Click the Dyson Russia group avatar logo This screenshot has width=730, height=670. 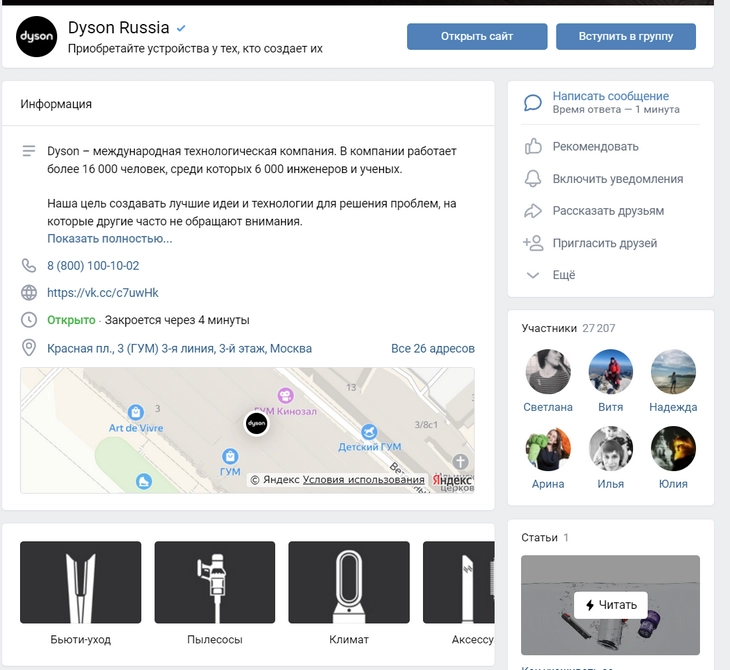36,36
